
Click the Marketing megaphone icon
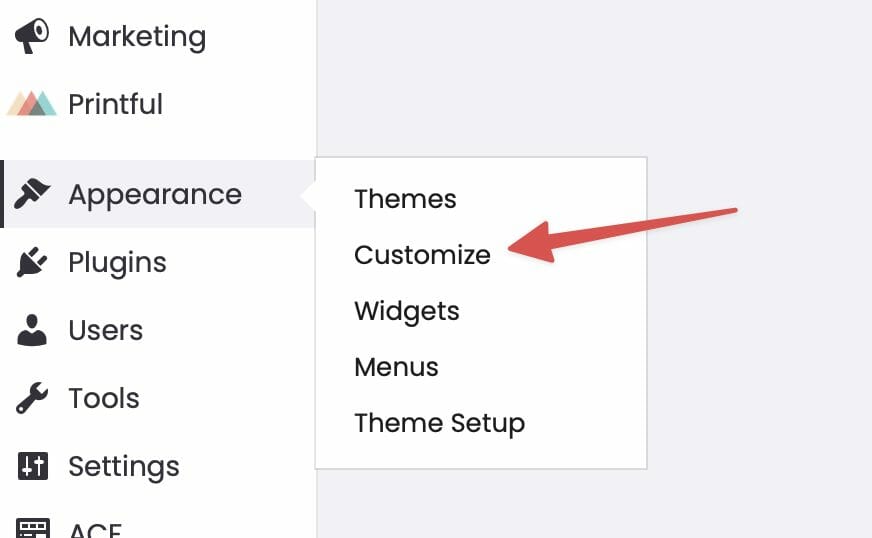32,37
